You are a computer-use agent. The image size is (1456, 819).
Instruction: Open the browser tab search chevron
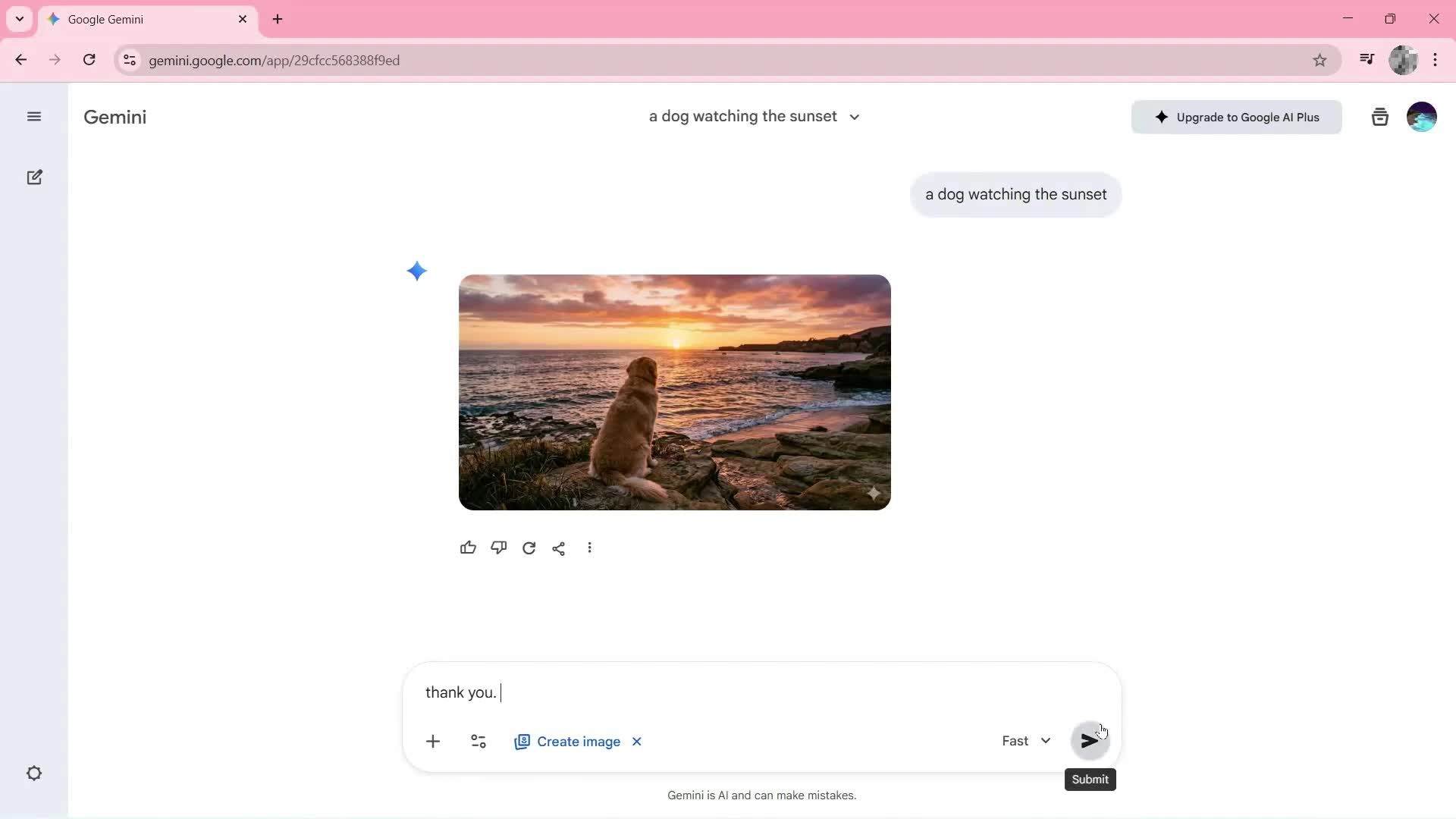(19, 19)
